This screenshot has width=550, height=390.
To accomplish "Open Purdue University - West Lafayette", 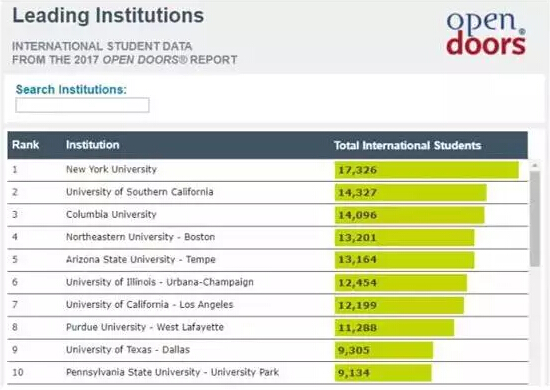I will (145, 327).
